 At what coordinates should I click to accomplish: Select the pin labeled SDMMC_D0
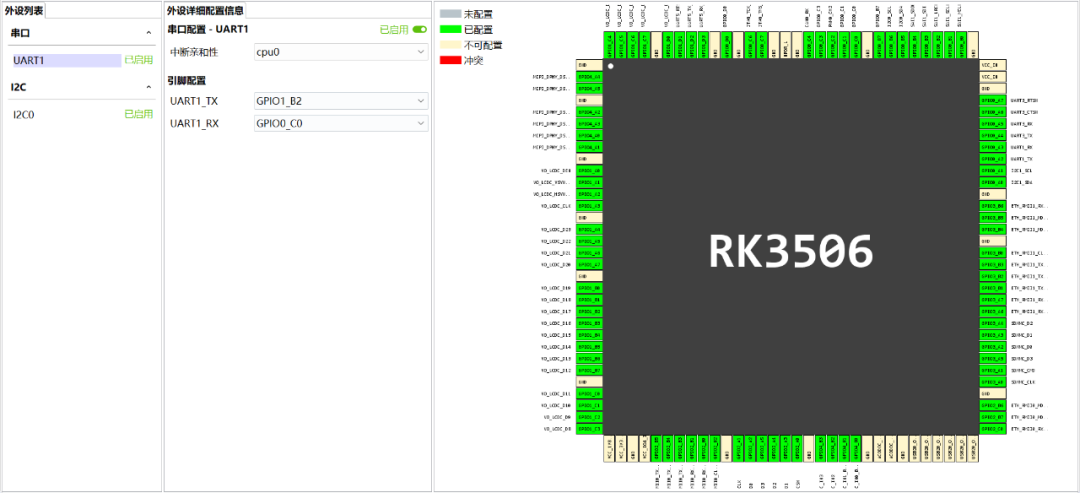click(993, 346)
